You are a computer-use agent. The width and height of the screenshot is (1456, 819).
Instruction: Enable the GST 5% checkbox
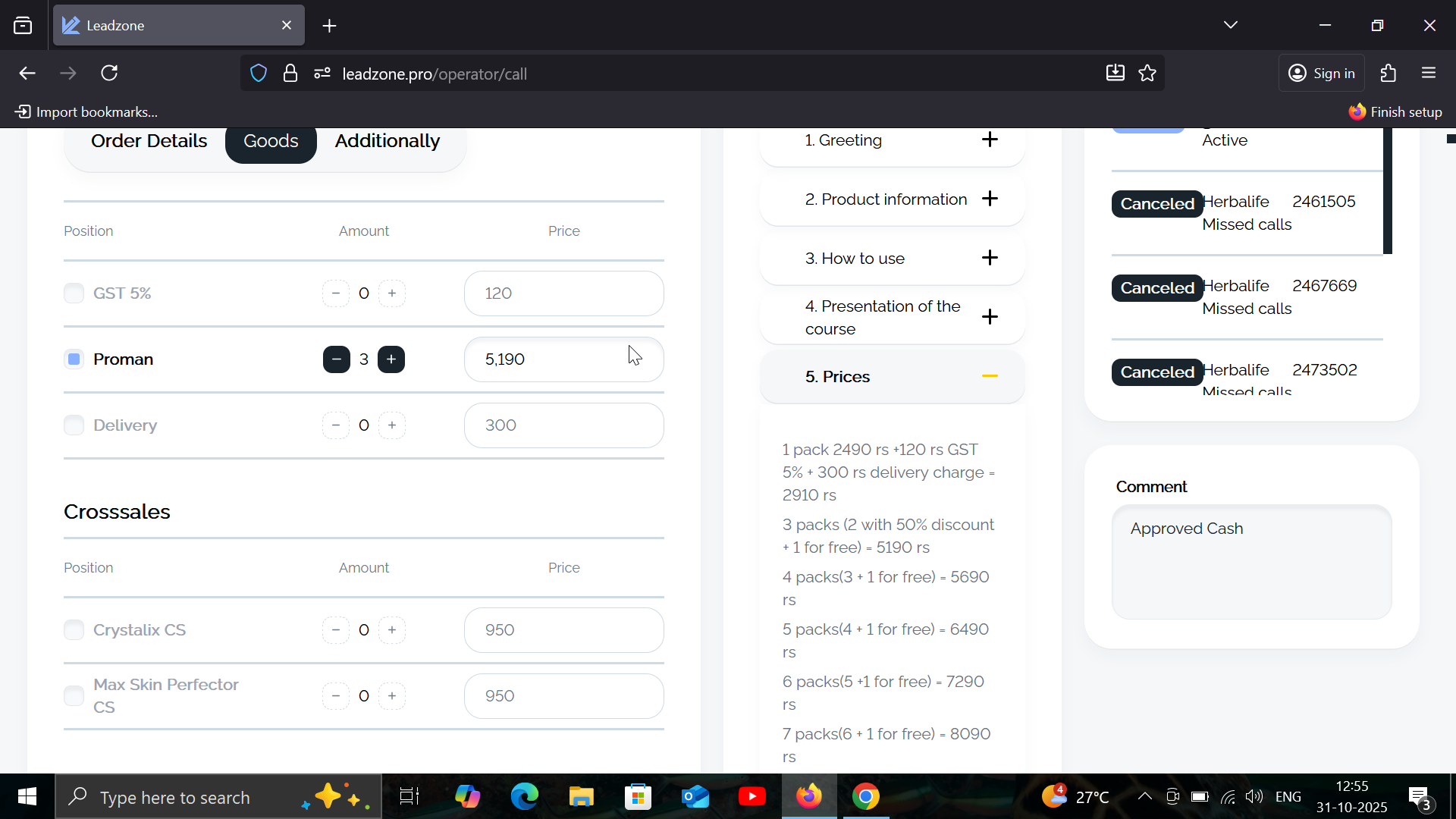tap(74, 293)
